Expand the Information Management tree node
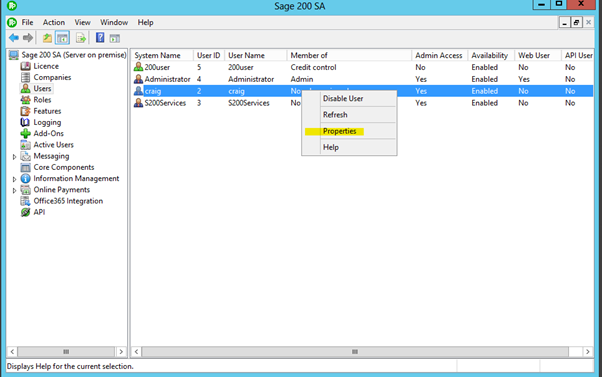The image size is (602, 377). point(14,179)
